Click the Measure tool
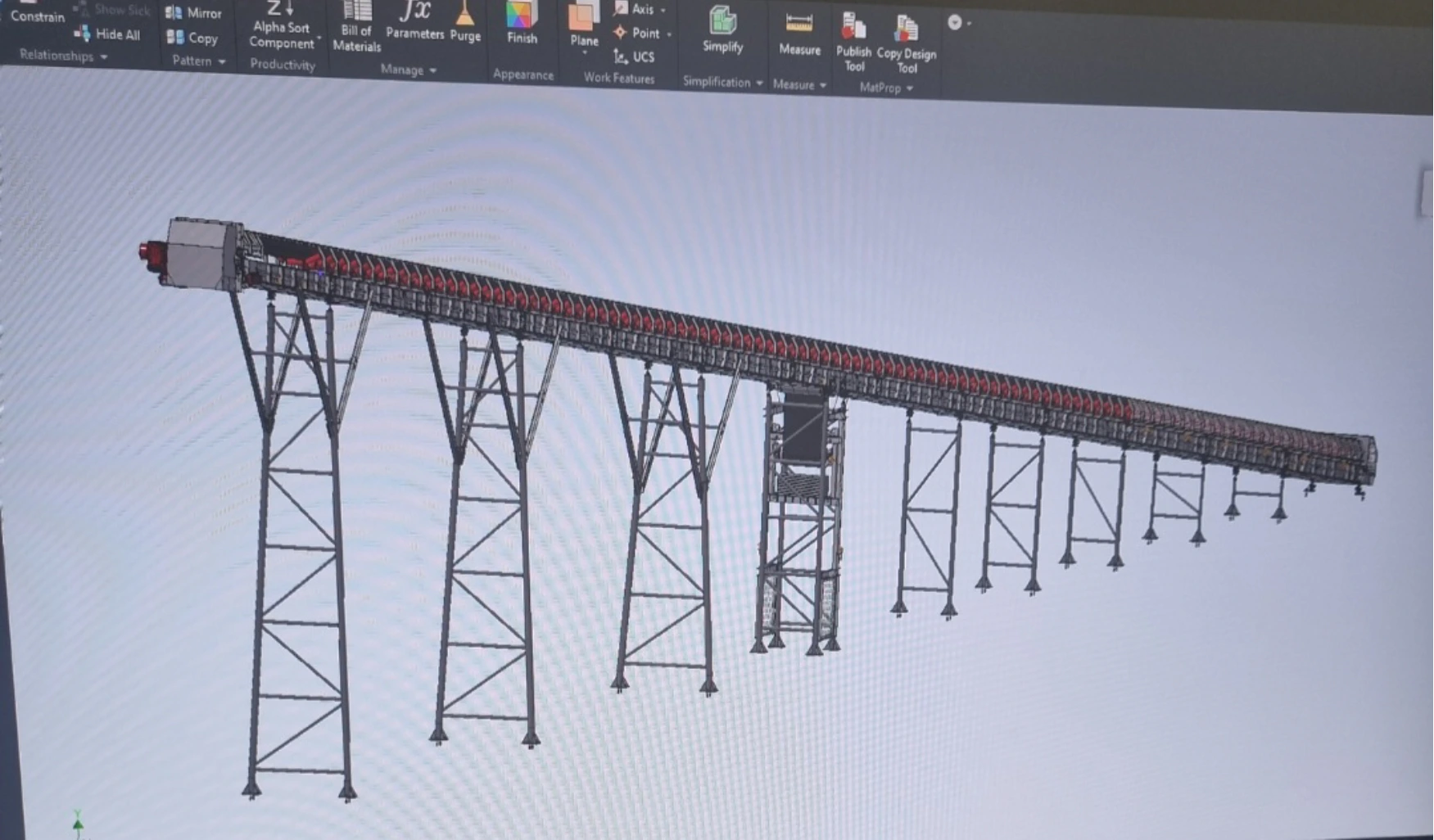This screenshot has height=840, width=1434. 799,35
